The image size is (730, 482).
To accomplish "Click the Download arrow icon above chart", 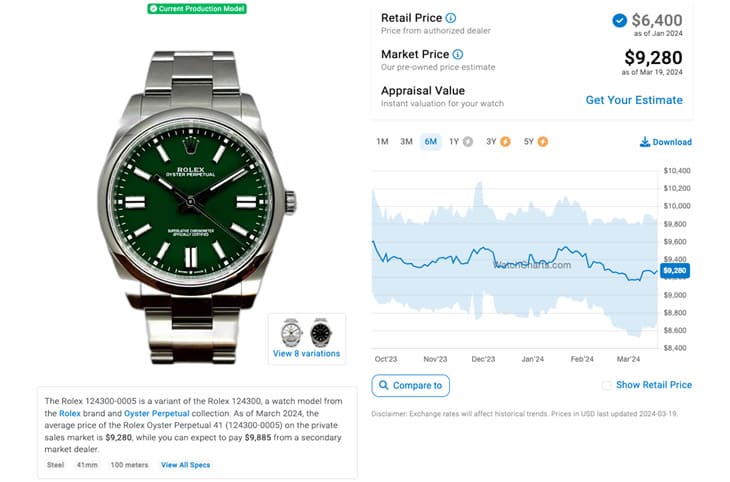I will pyautogui.click(x=645, y=142).
